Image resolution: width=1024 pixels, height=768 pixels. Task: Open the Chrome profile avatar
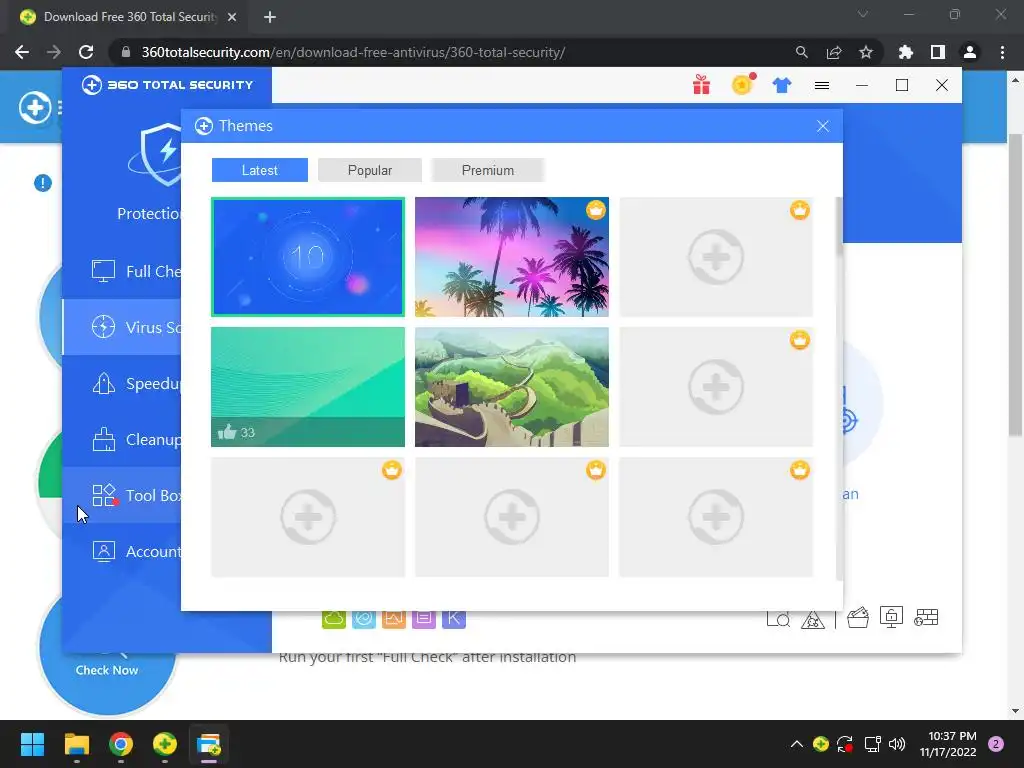970,52
